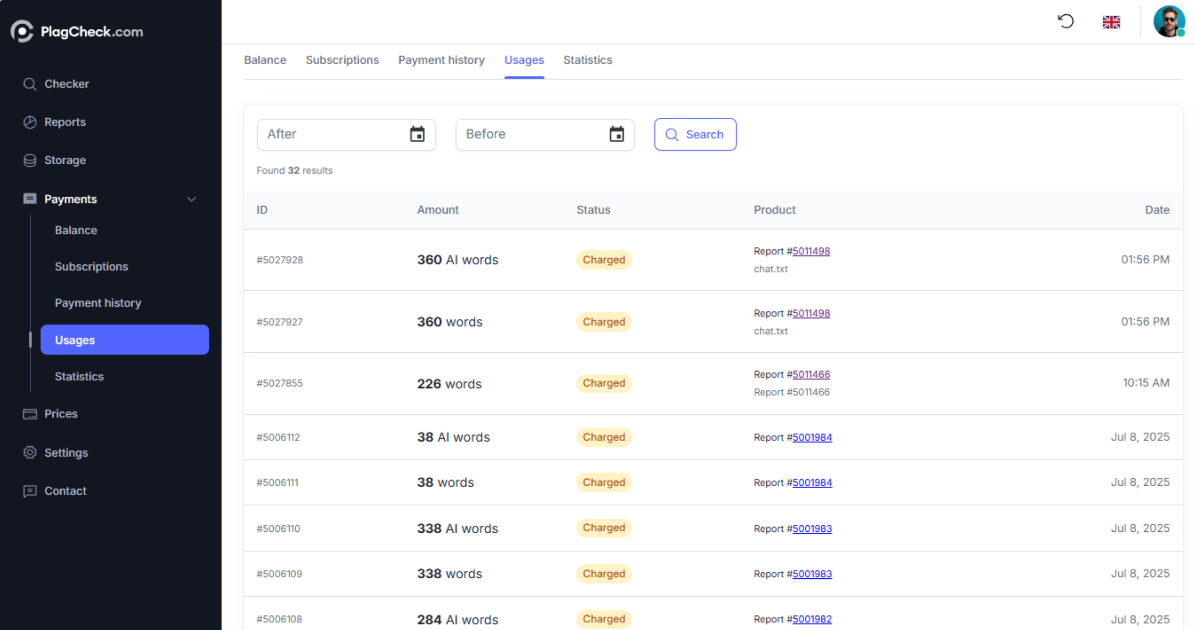Screen dimensions: 1195x630
Task: Select Usages in the Payments submenu
Action: coord(77,339)
